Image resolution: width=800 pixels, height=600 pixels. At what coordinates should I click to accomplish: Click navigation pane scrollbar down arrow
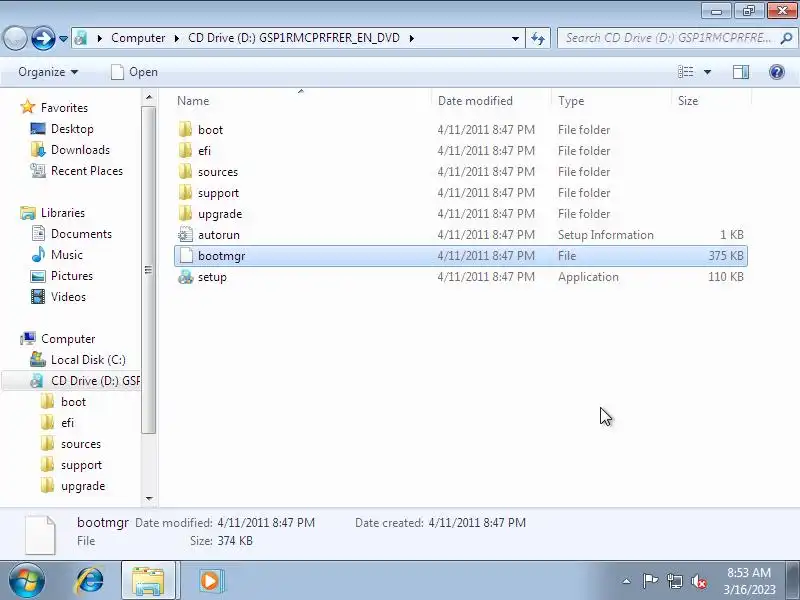point(149,498)
